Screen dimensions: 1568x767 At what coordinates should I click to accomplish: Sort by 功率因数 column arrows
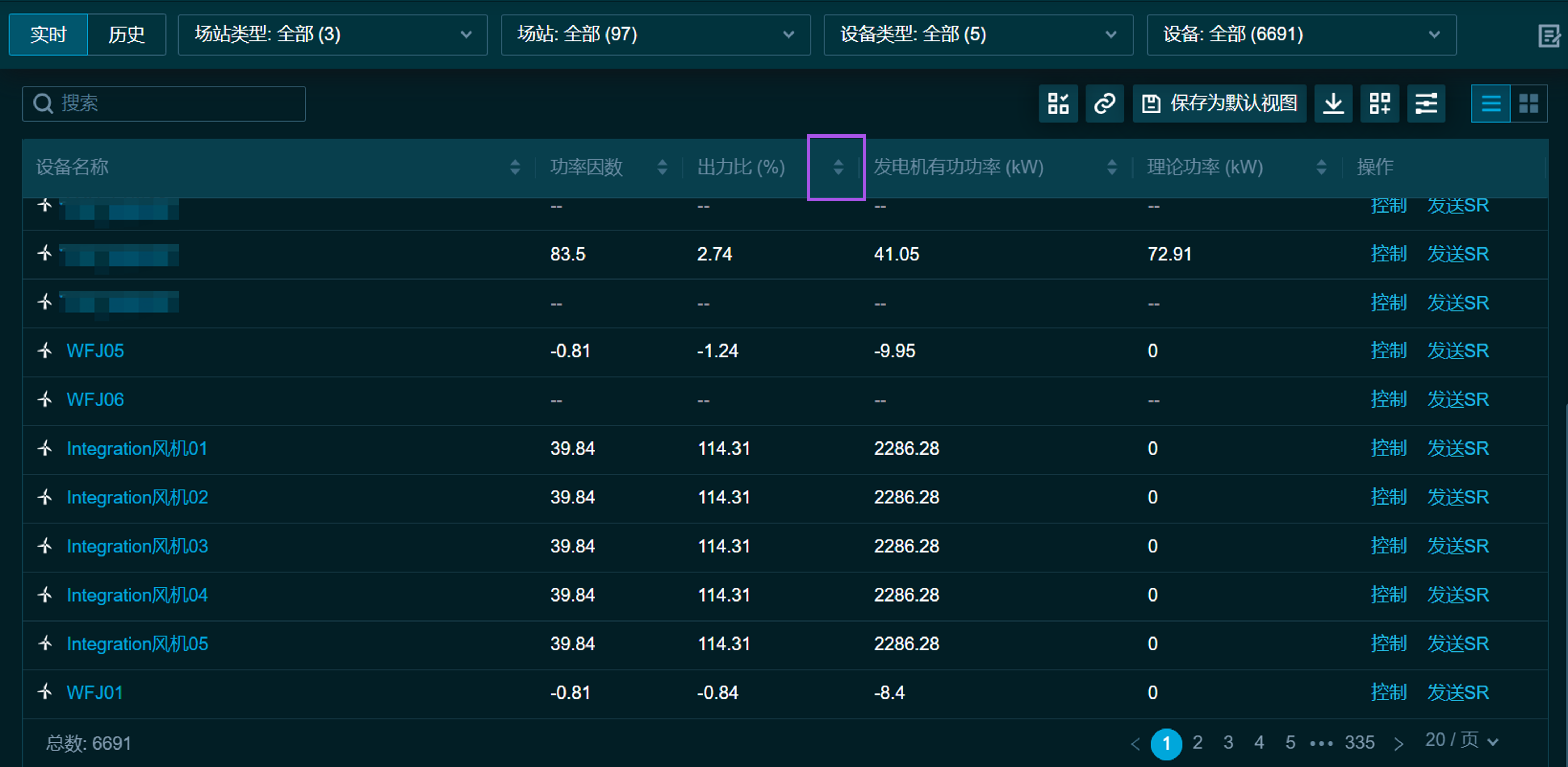point(662,167)
